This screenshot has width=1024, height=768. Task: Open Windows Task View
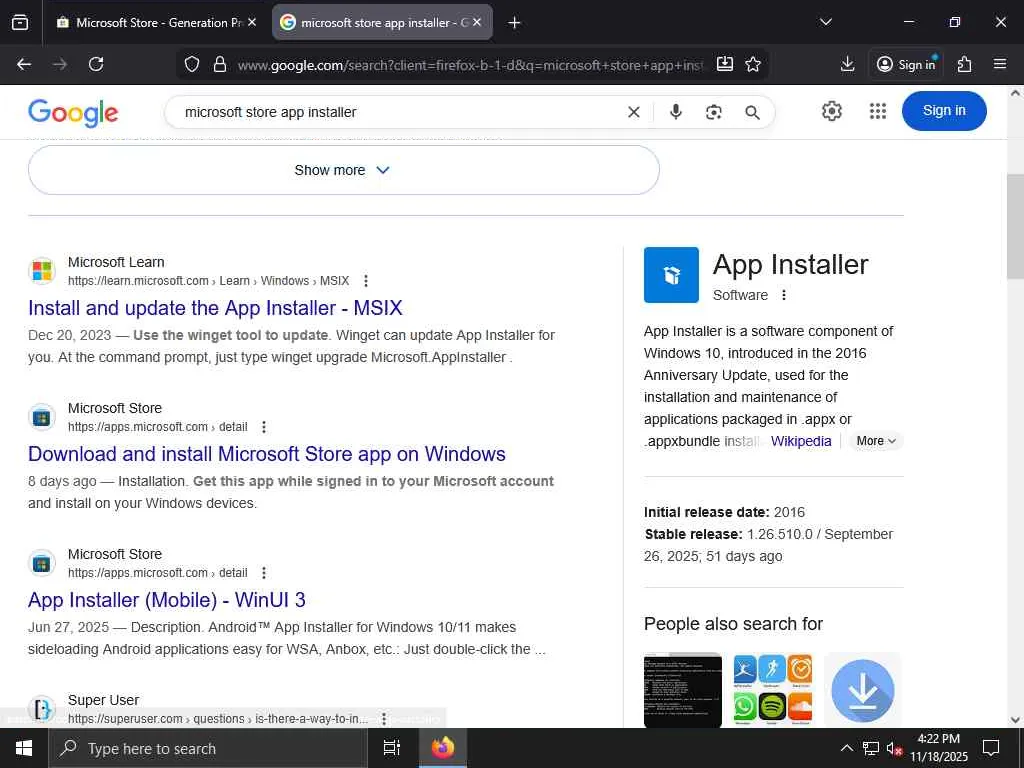pyautogui.click(x=391, y=748)
